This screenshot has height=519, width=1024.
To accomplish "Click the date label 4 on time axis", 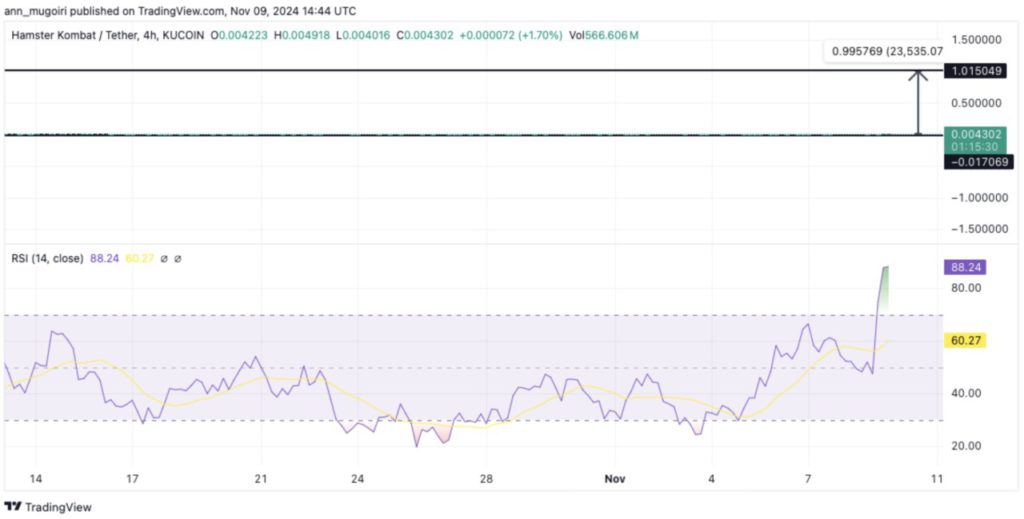I will (x=711, y=479).
